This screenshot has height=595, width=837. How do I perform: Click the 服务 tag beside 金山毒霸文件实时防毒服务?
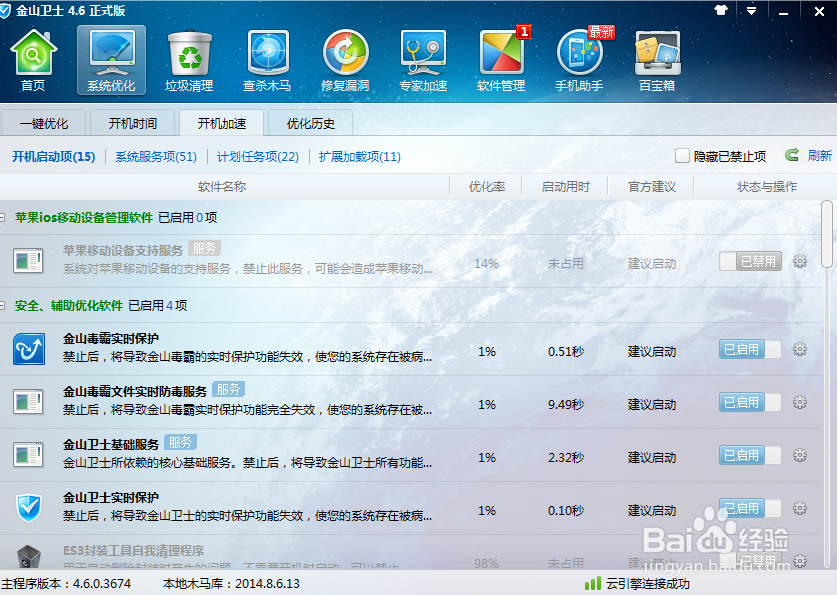[x=228, y=390]
